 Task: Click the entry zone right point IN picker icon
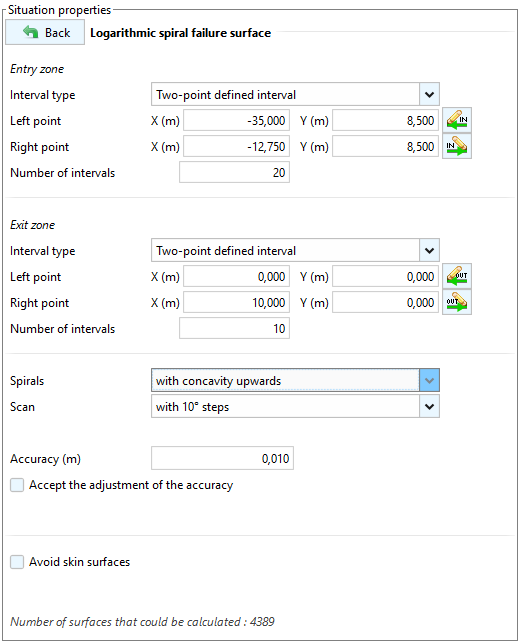pyautogui.click(x=457, y=146)
